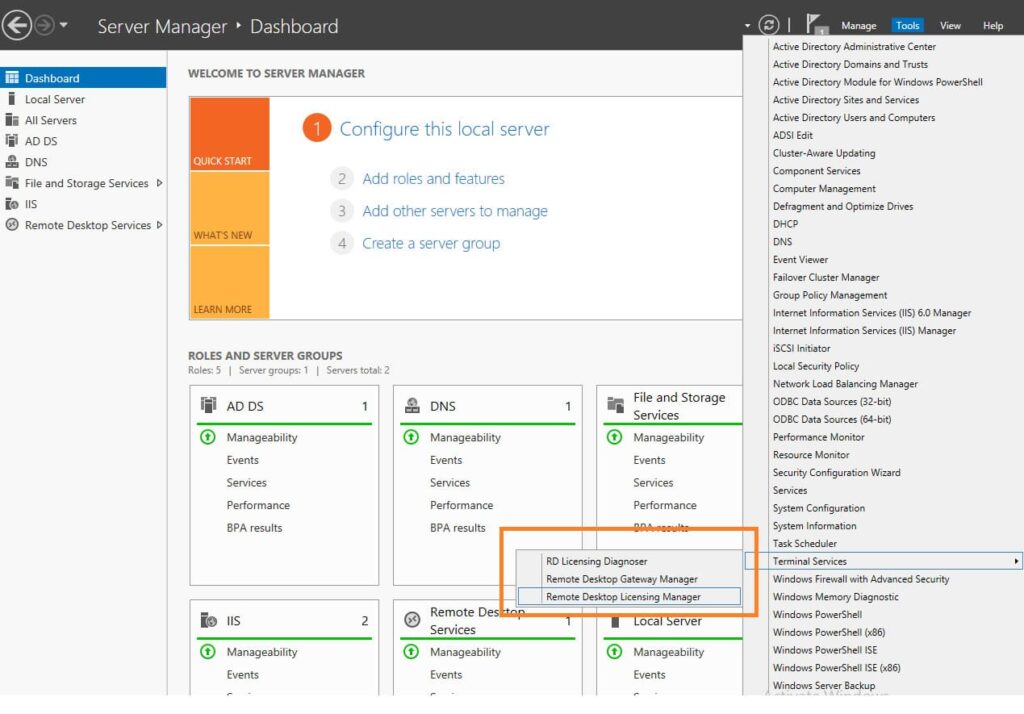Open the notifications flag icon
The width and height of the screenshot is (1024, 714).
(817, 24)
